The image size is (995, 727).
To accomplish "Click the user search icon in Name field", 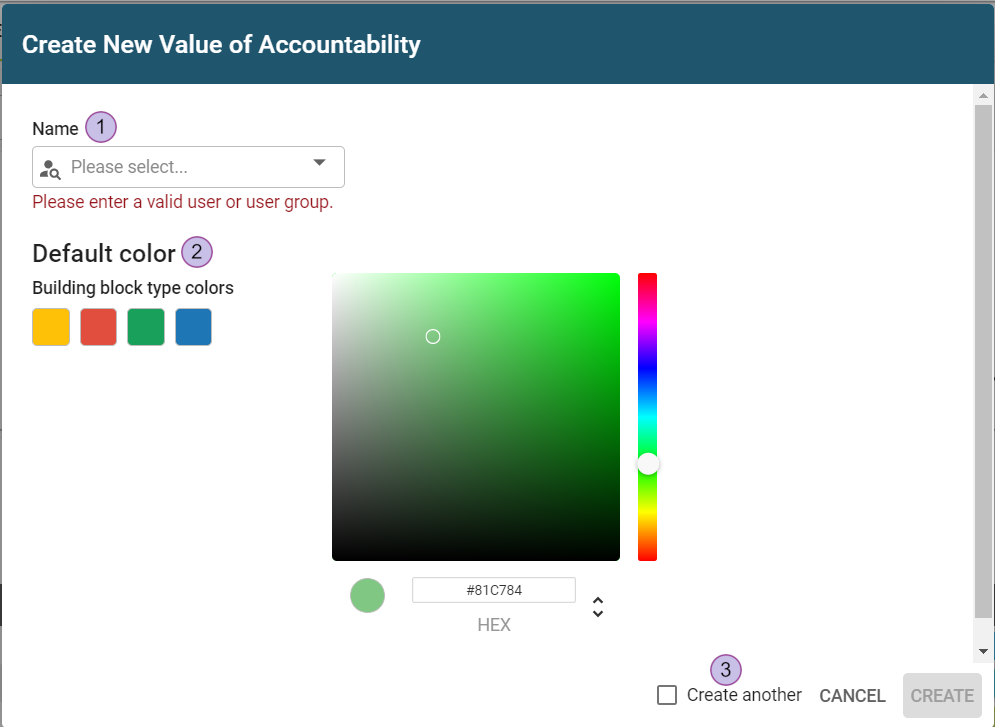I will click(x=50, y=168).
